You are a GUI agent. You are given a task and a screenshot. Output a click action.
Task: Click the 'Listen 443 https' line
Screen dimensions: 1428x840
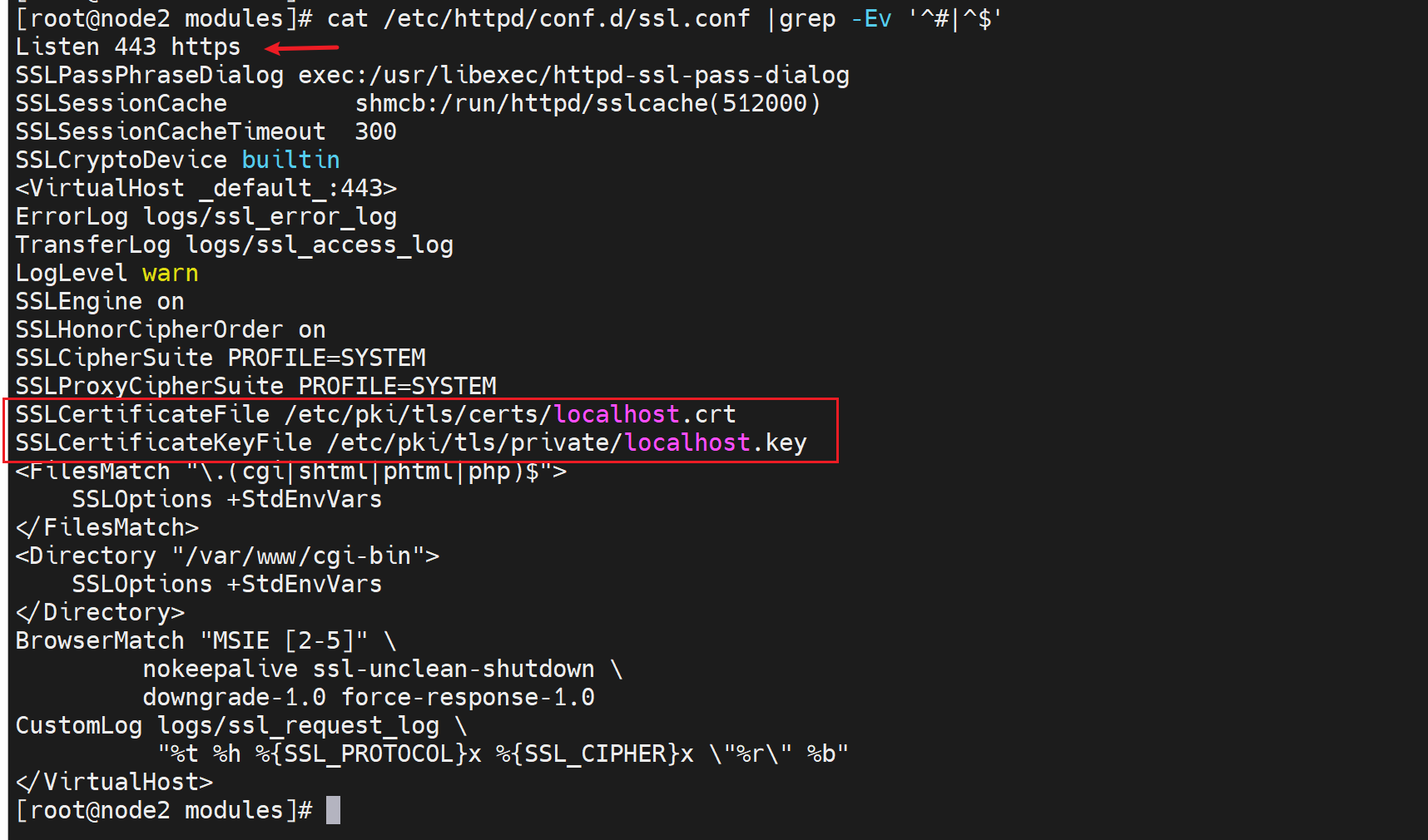[x=127, y=47]
